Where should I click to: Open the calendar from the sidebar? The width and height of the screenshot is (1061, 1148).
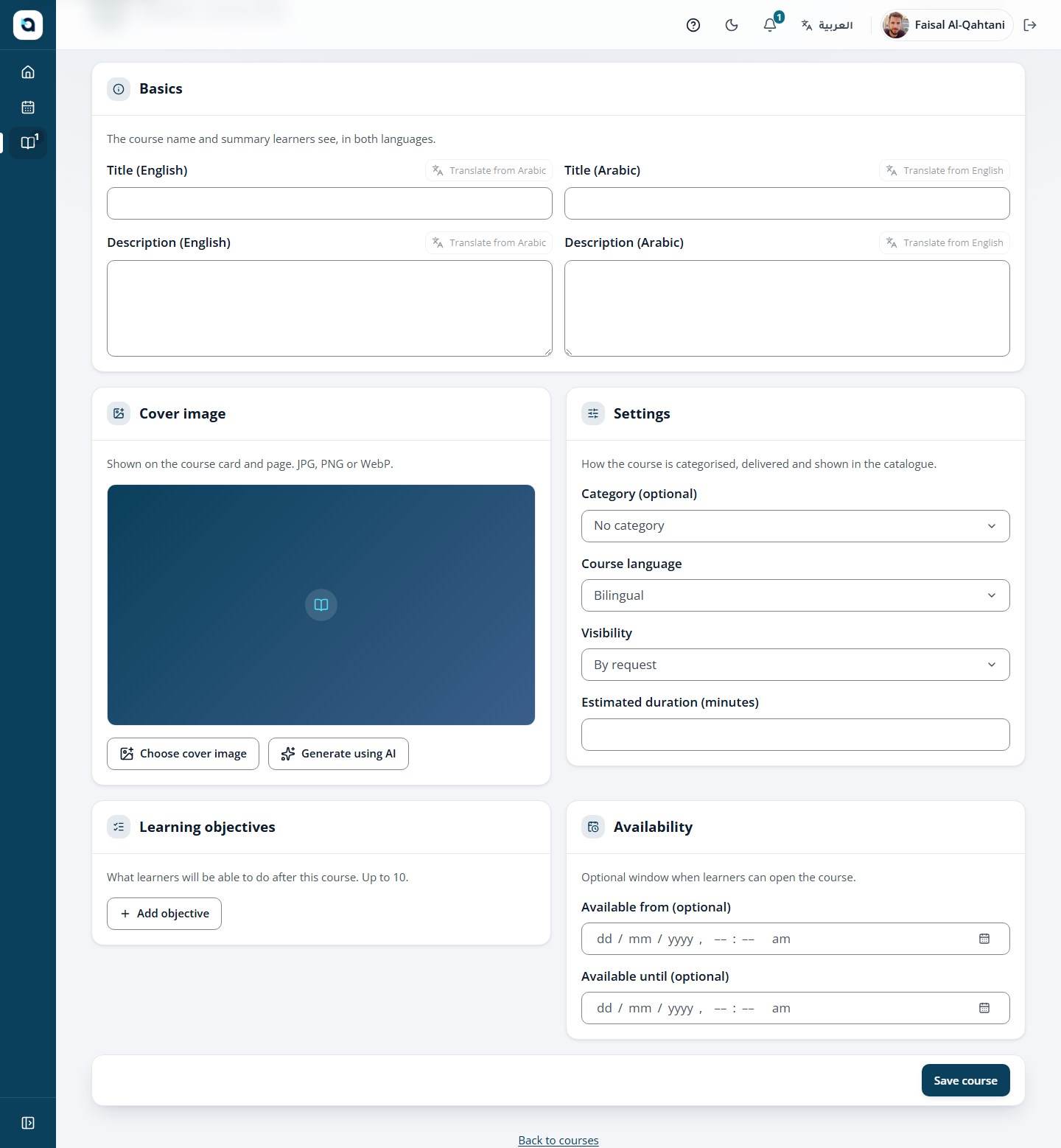(x=28, y=108)
